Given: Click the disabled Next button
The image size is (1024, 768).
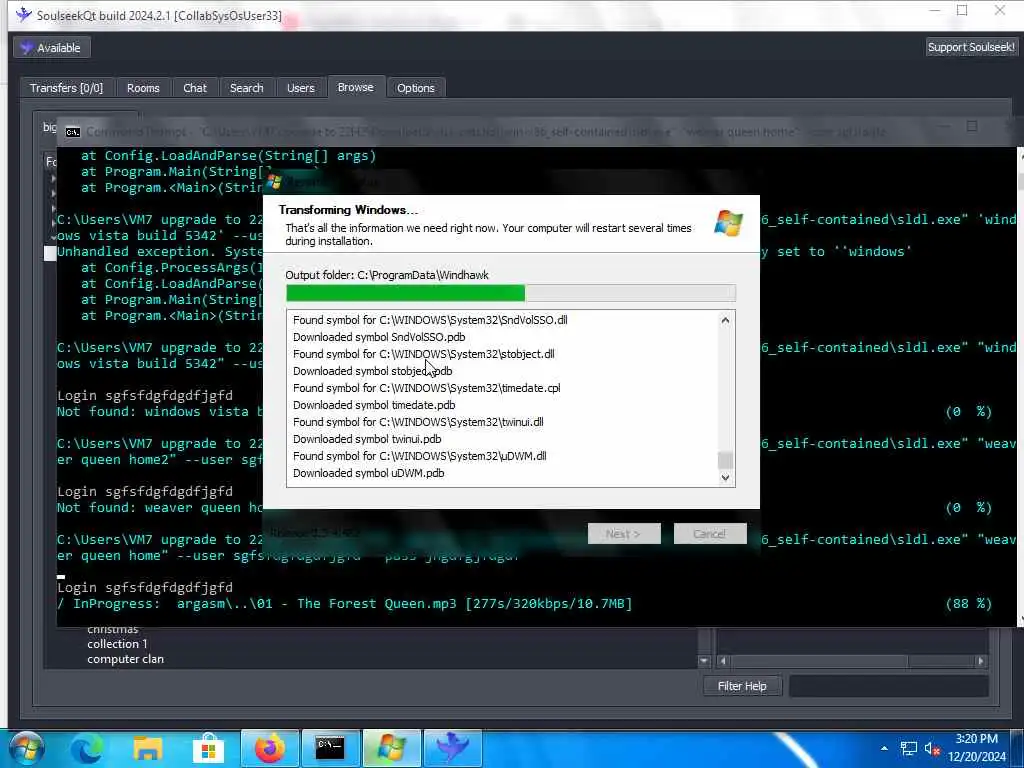Looking at the screenshot, I should point(624,534).
